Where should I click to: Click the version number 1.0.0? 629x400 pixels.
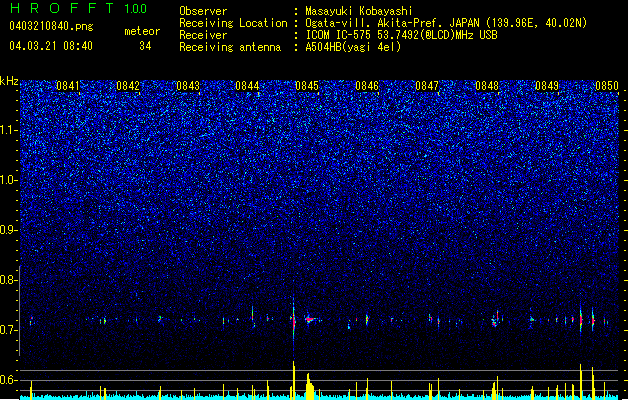coord(136,9)
